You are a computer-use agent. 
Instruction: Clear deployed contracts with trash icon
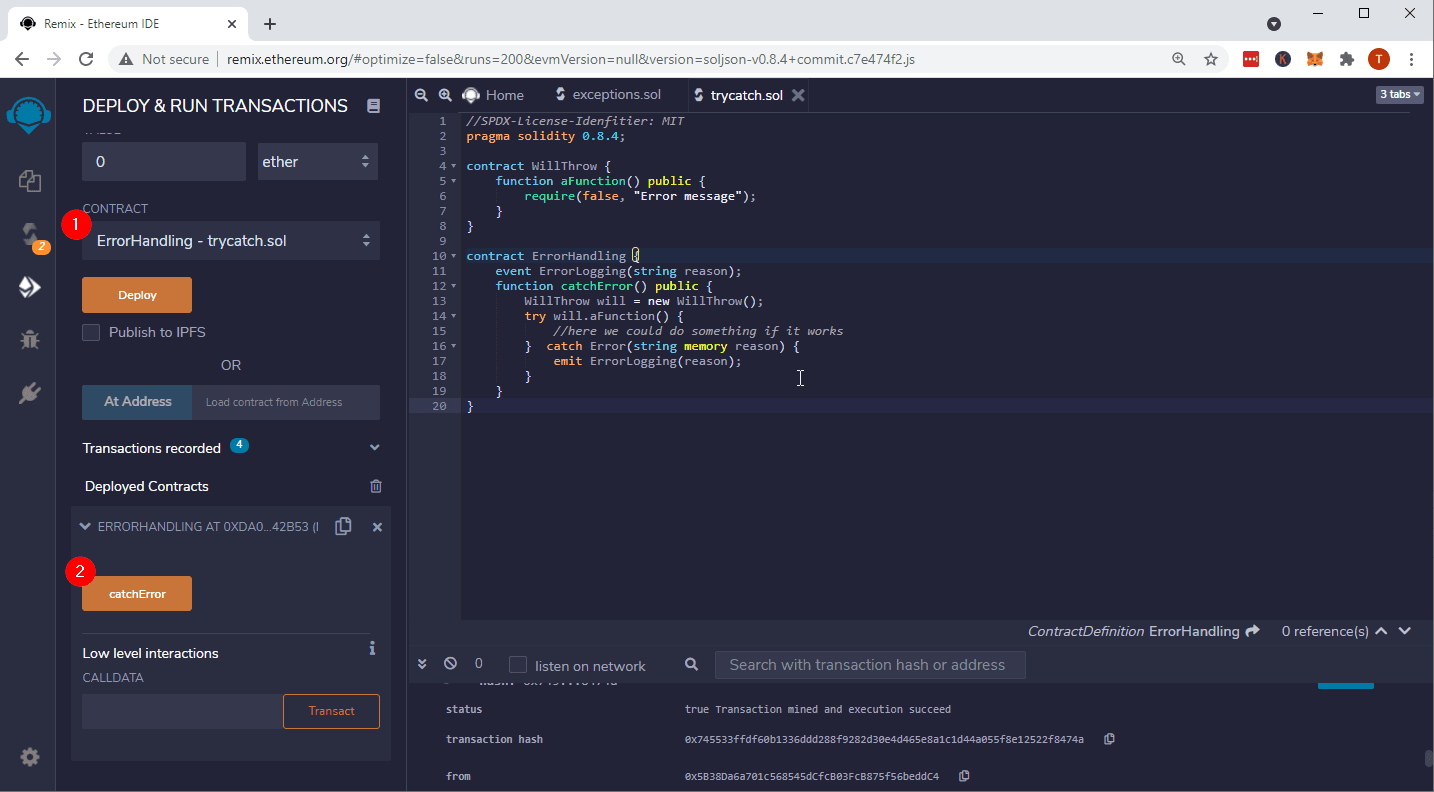pos(376,486)
